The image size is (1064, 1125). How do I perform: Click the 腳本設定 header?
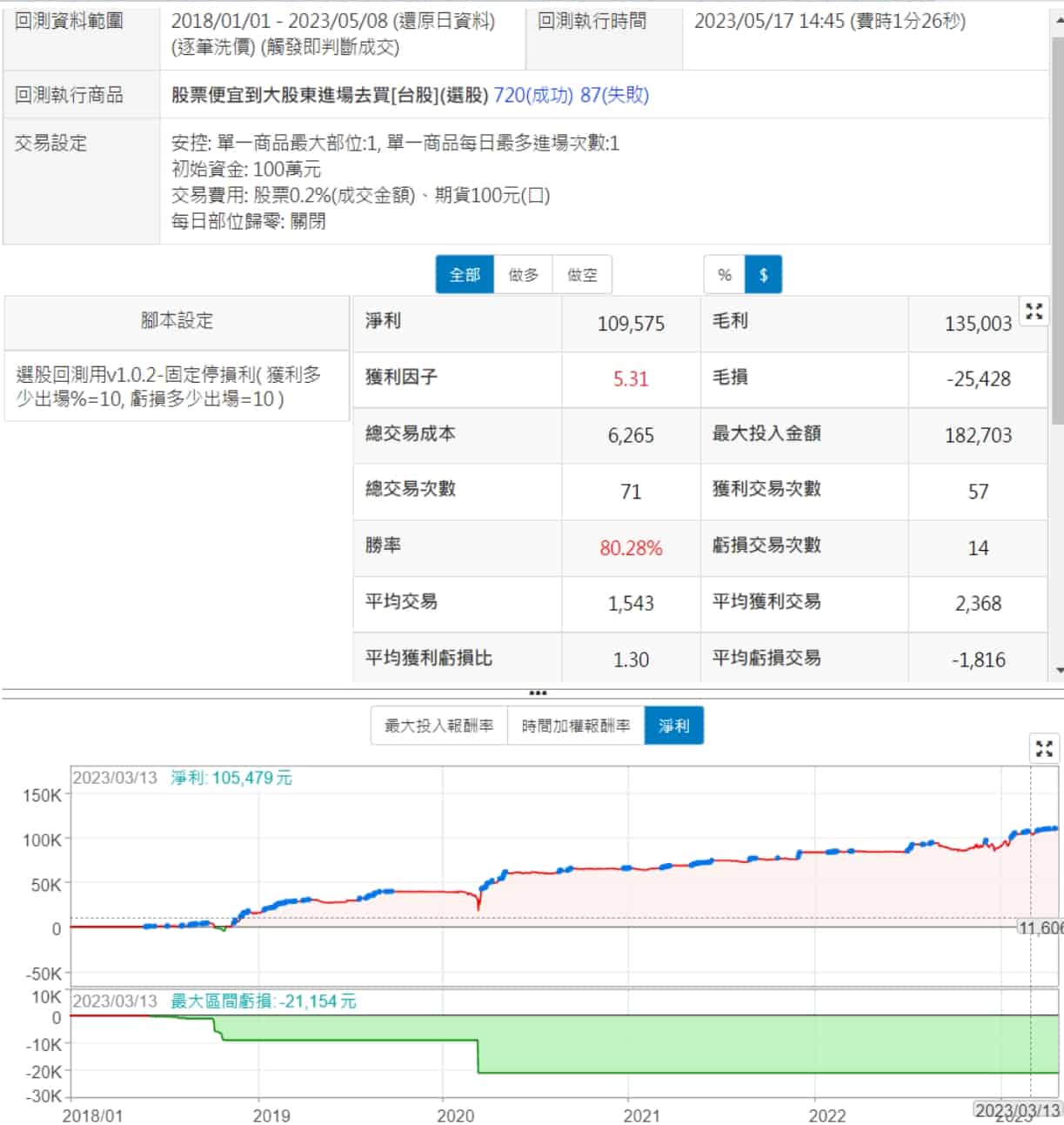tap(177, 321)
